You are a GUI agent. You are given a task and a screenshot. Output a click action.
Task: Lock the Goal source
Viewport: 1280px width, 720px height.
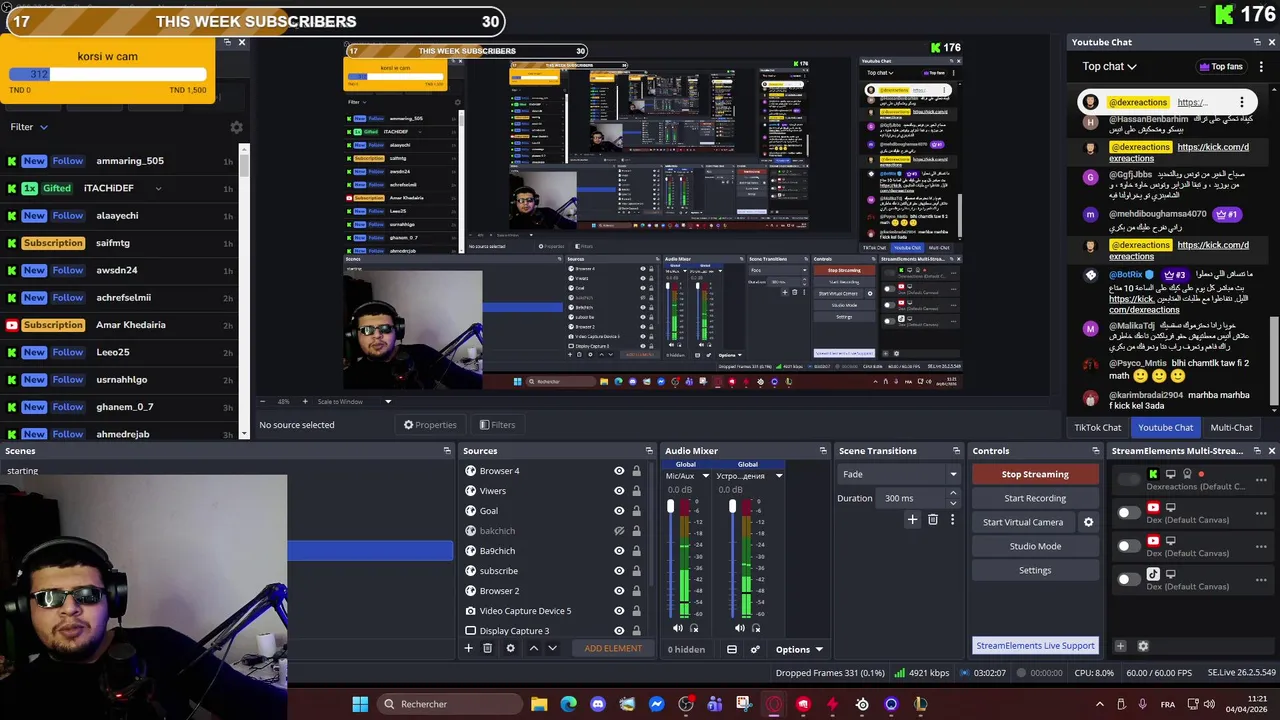pyautogui.click(x=636, y=511)
